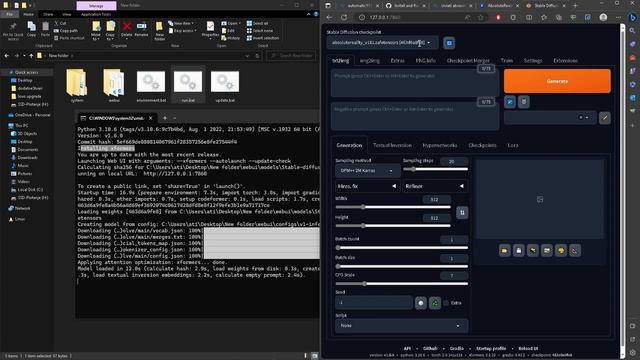Select update.bat file in Explorer
The width and height of the screenshot is (640, 360).
click(225, 86)
